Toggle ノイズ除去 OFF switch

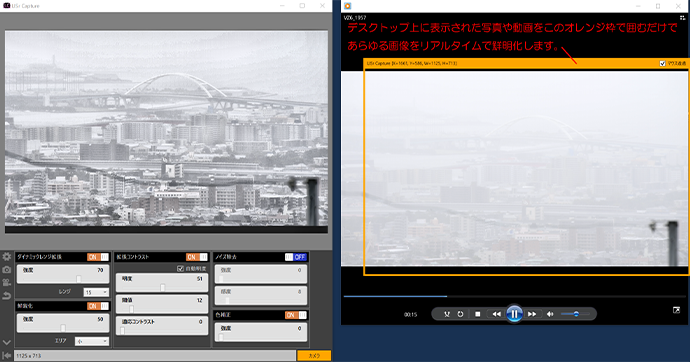point(296,257)
